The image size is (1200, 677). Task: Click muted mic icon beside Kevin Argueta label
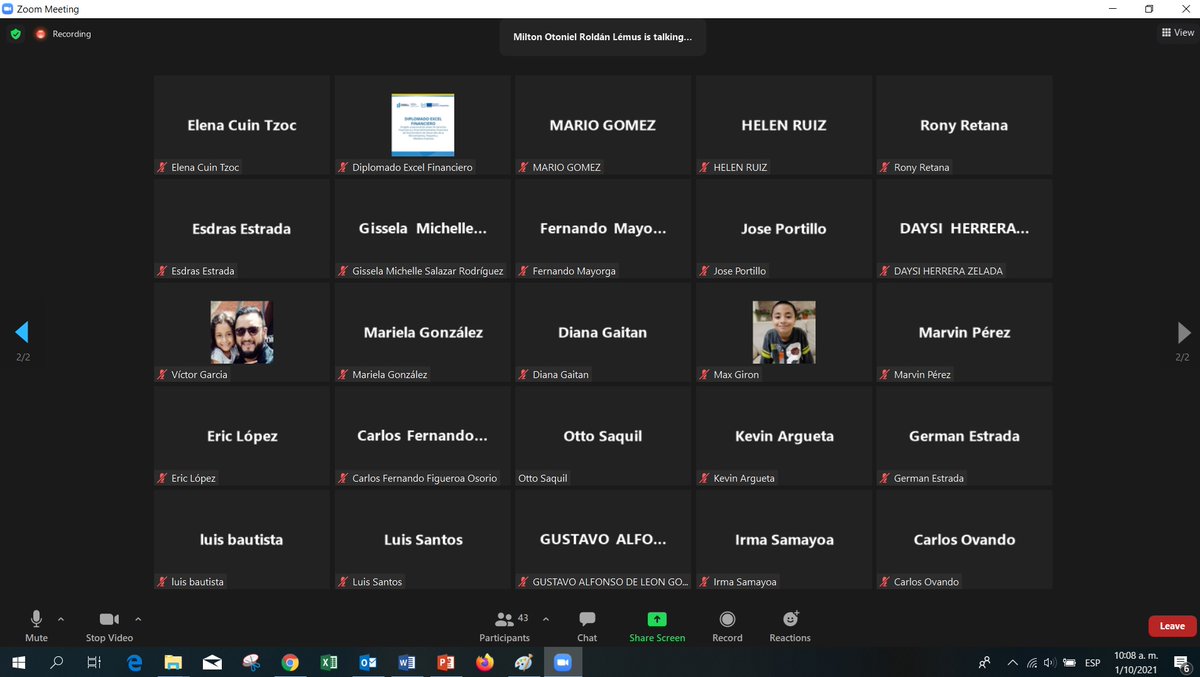point(704,478)
